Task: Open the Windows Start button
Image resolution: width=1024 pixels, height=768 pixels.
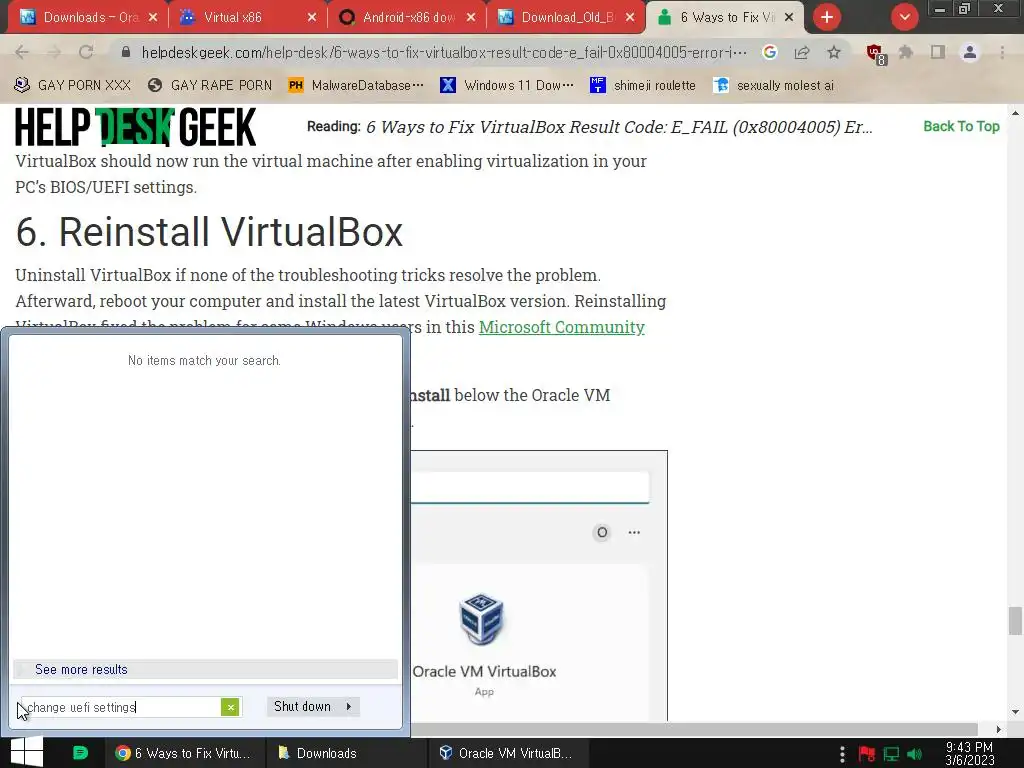Action: pyautogui.click(x=27, y=752)
